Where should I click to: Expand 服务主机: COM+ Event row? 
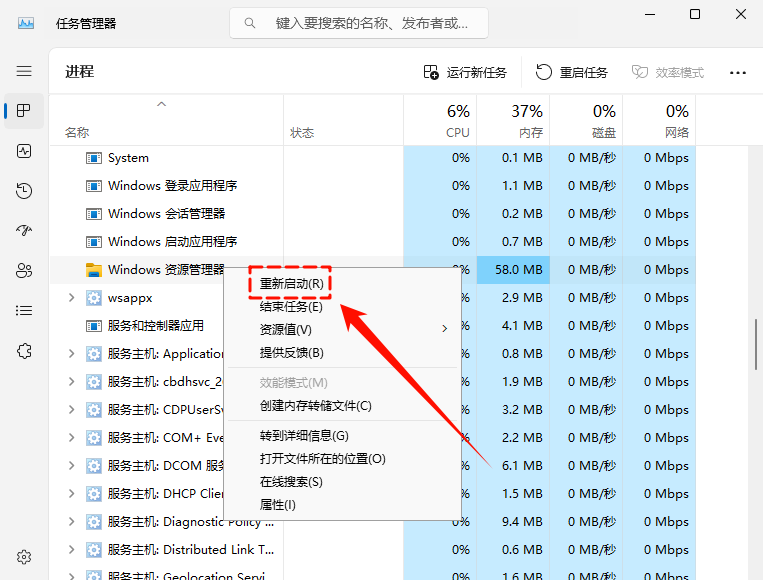72,437
